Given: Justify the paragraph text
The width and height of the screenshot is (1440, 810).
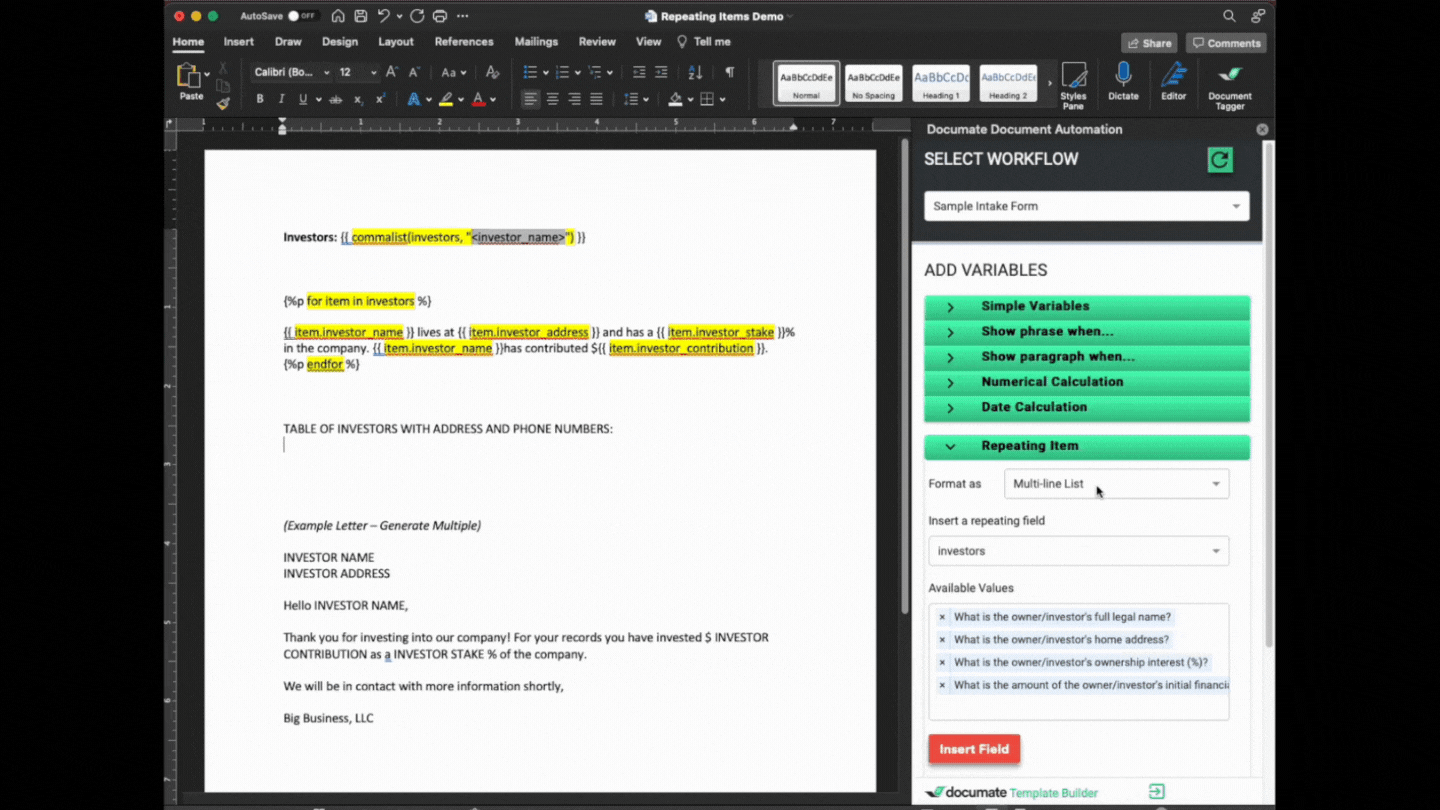Looking at the screenshot, I should 596,99.
